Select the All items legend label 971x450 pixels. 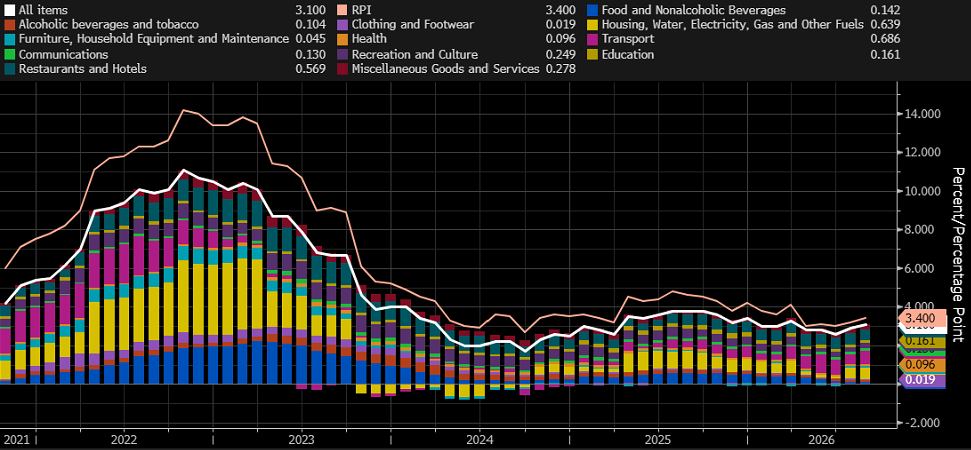point(43,10)
